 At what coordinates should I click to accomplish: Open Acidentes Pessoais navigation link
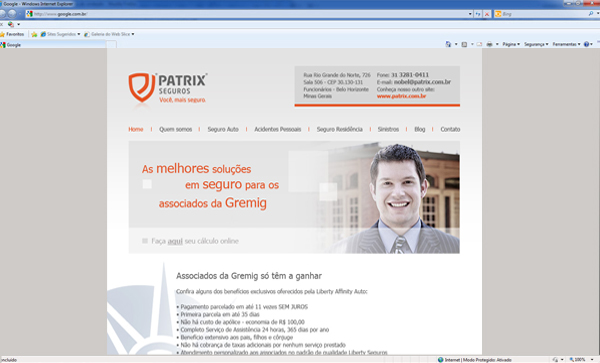click(x=278, y=129)
